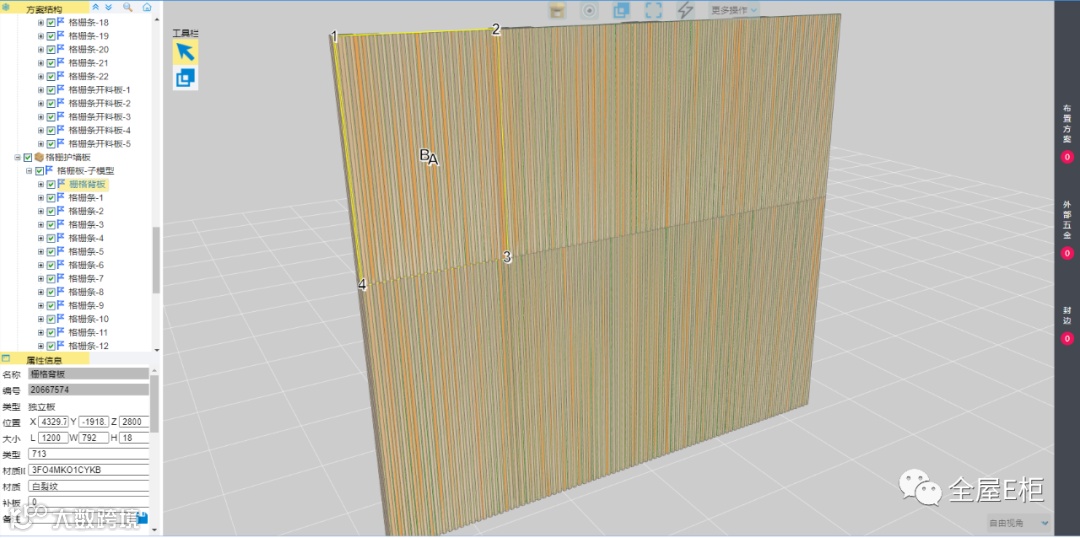Toggle the 栅格背板 checkbox
Viewport: 1080px width, 538px height.
pos(51,184)
